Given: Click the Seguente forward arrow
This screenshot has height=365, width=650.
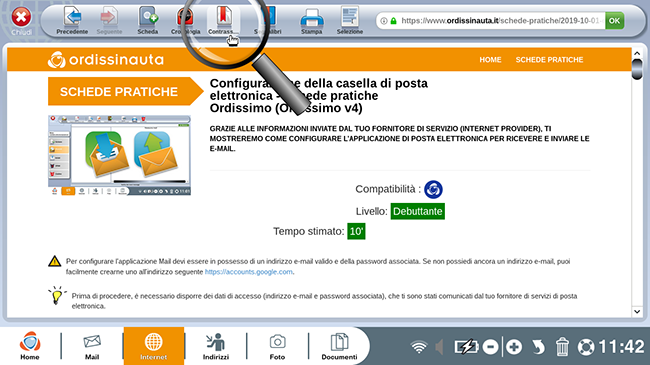Looking at the screenshot, I should (109, 20).
